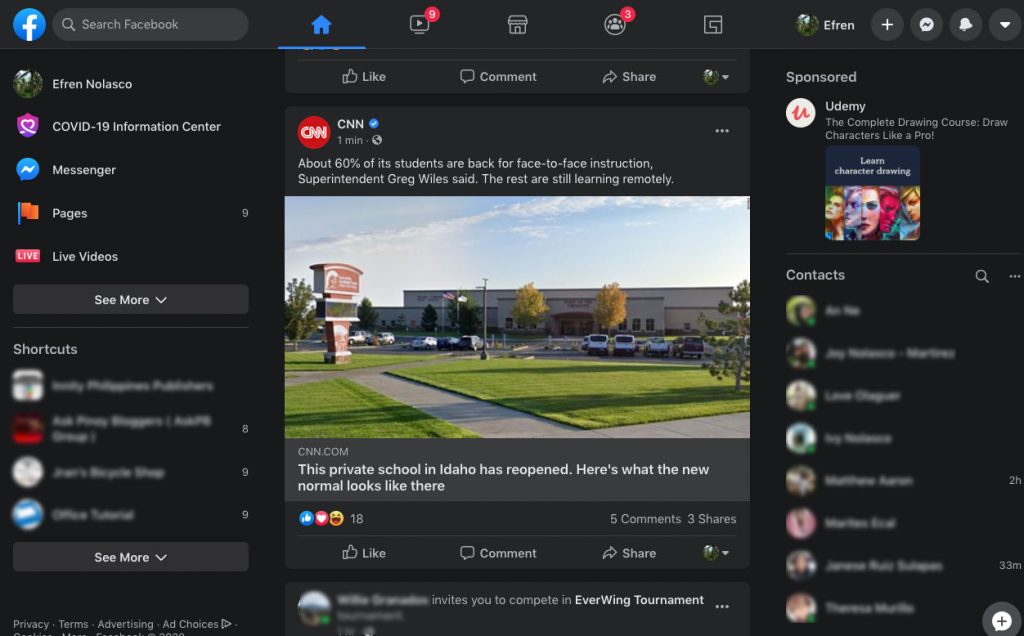
Task: Open the Terms footer link
Action: [73, 624]
